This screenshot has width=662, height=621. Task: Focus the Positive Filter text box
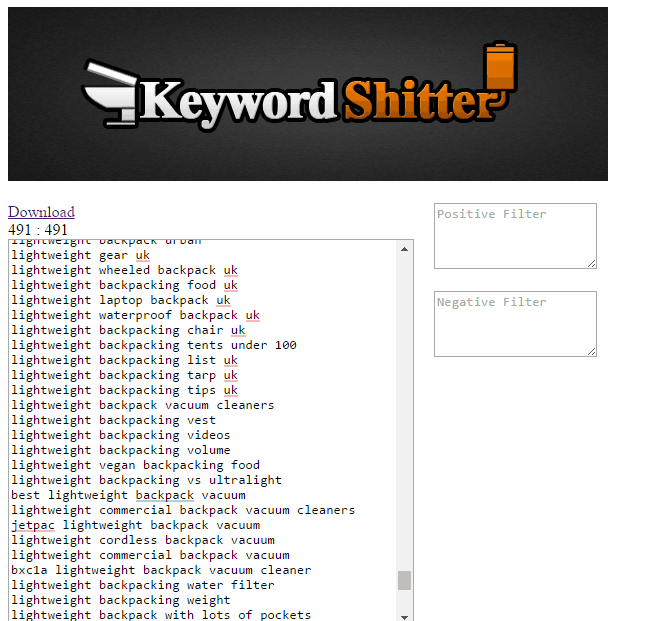(515, 236)
